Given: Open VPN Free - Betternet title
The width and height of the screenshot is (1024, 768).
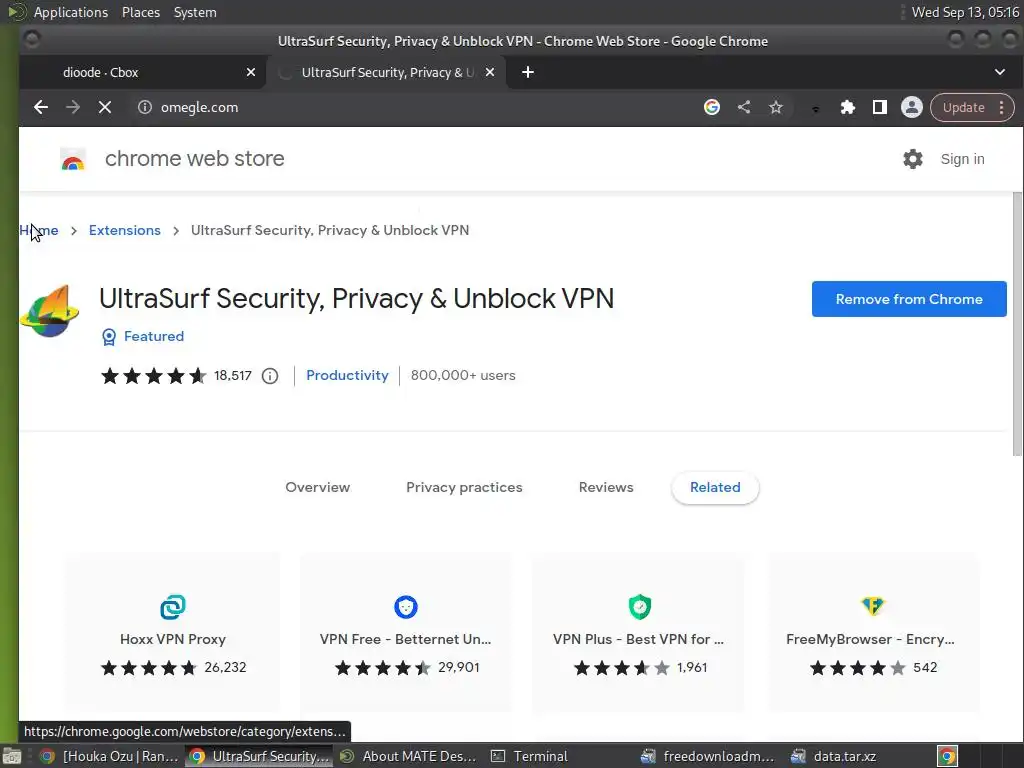Looking at the screenshot, I should [x=406, y=639].
